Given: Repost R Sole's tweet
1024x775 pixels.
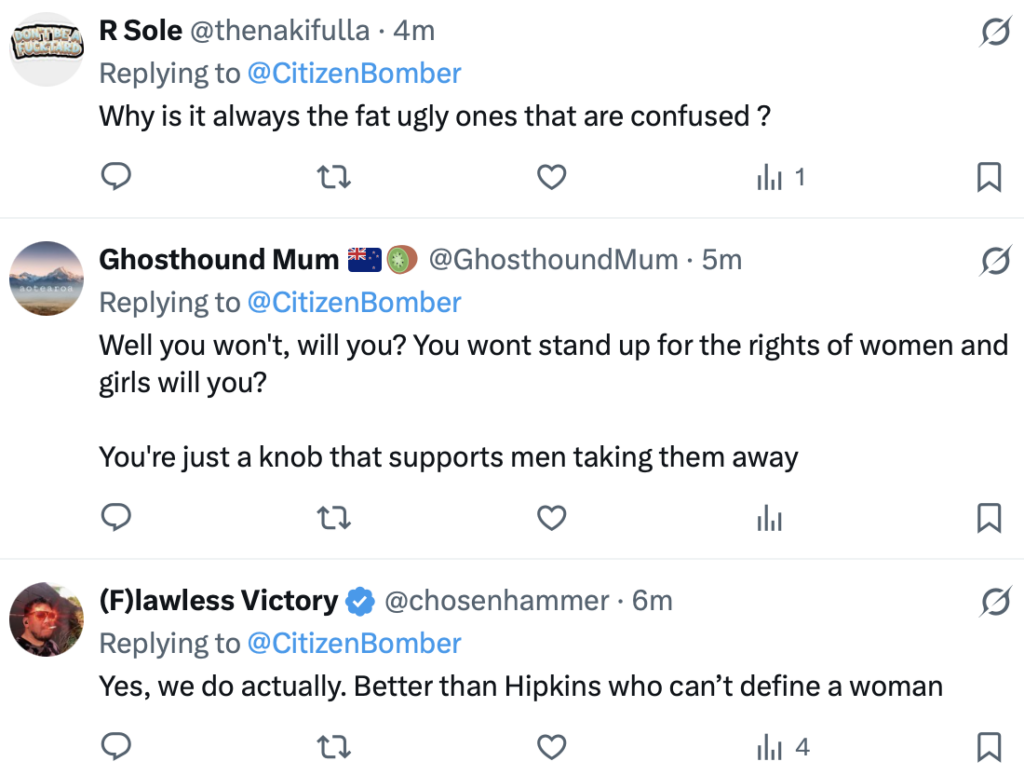Looking at the screenshot, I should click(x=334, y=178).
